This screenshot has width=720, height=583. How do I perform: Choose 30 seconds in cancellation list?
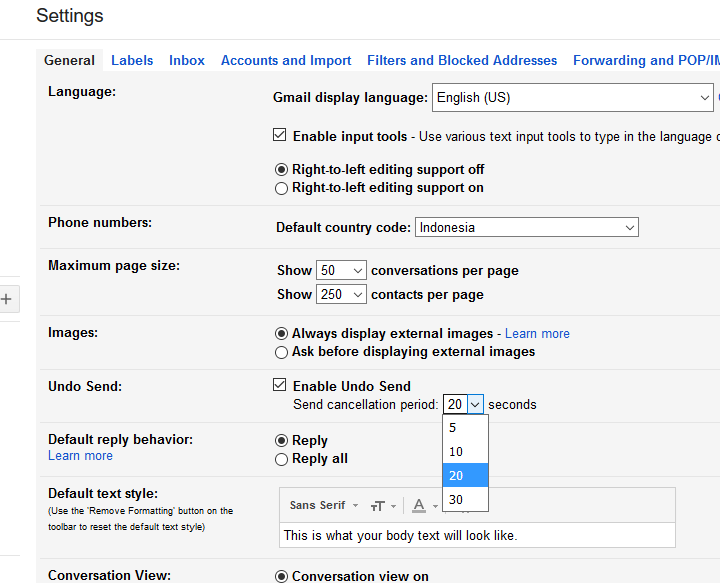coord(465,499)
